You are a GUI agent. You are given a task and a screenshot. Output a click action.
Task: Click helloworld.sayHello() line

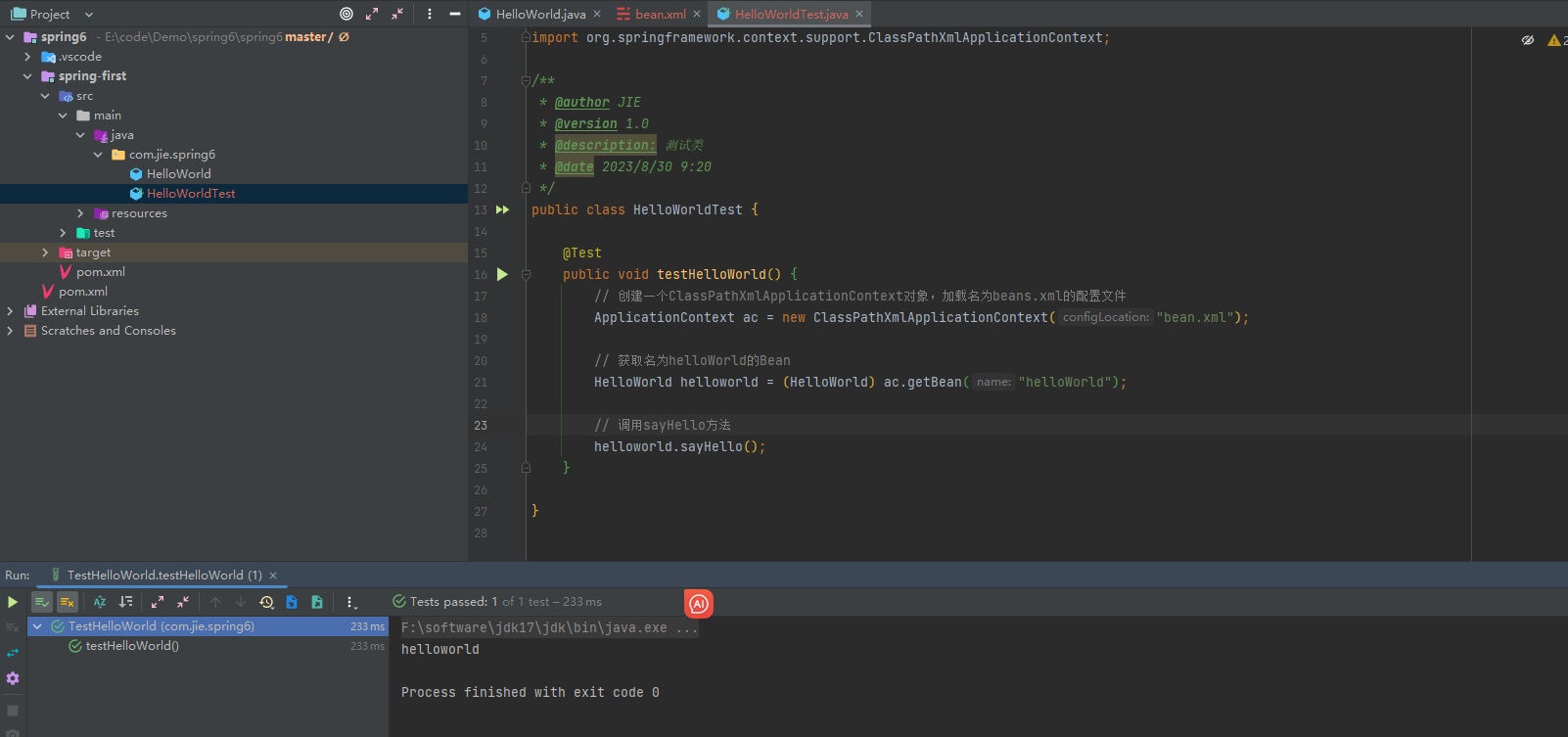[679, 446]
